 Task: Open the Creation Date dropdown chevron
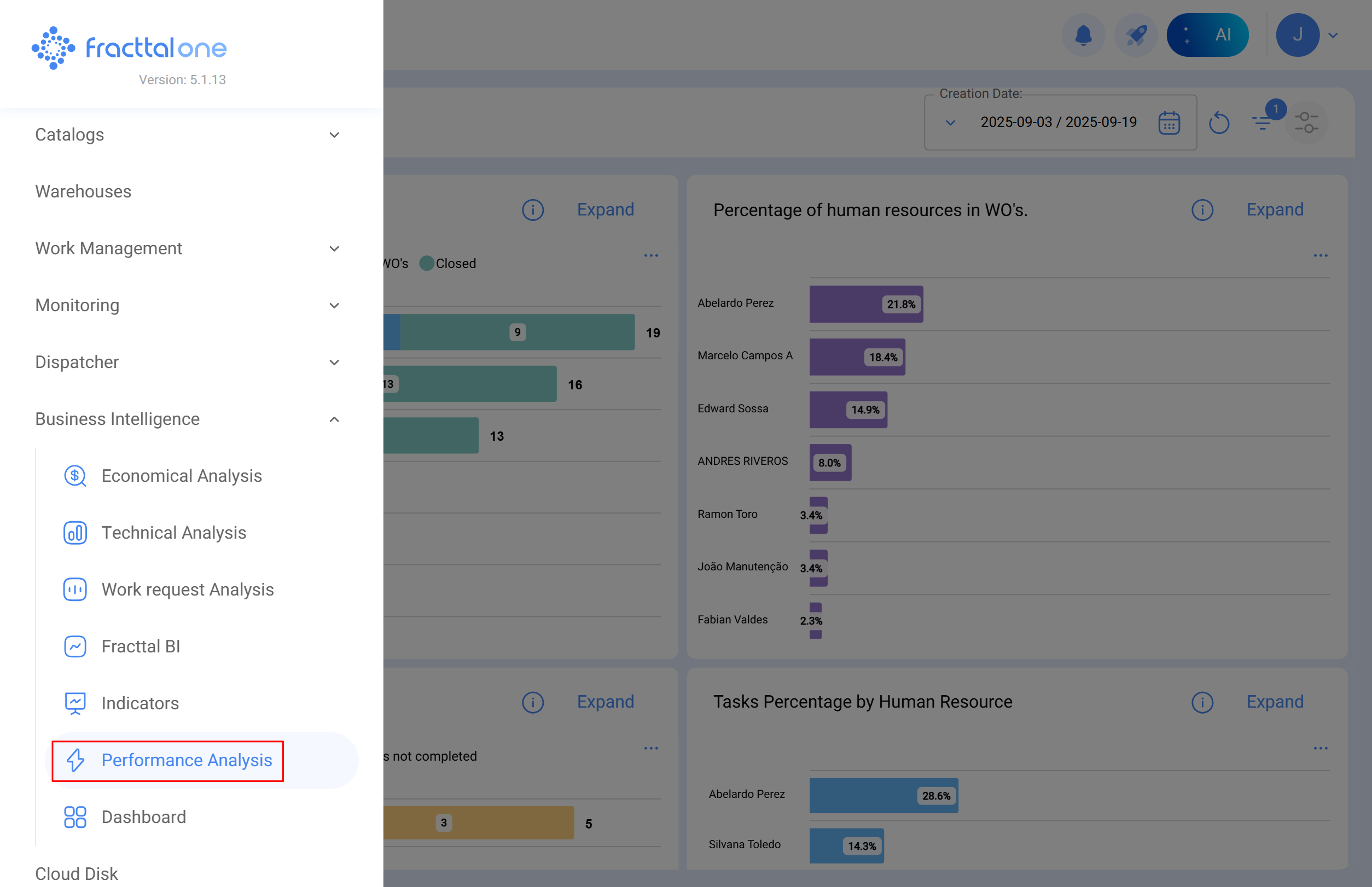tap(950, 122)
